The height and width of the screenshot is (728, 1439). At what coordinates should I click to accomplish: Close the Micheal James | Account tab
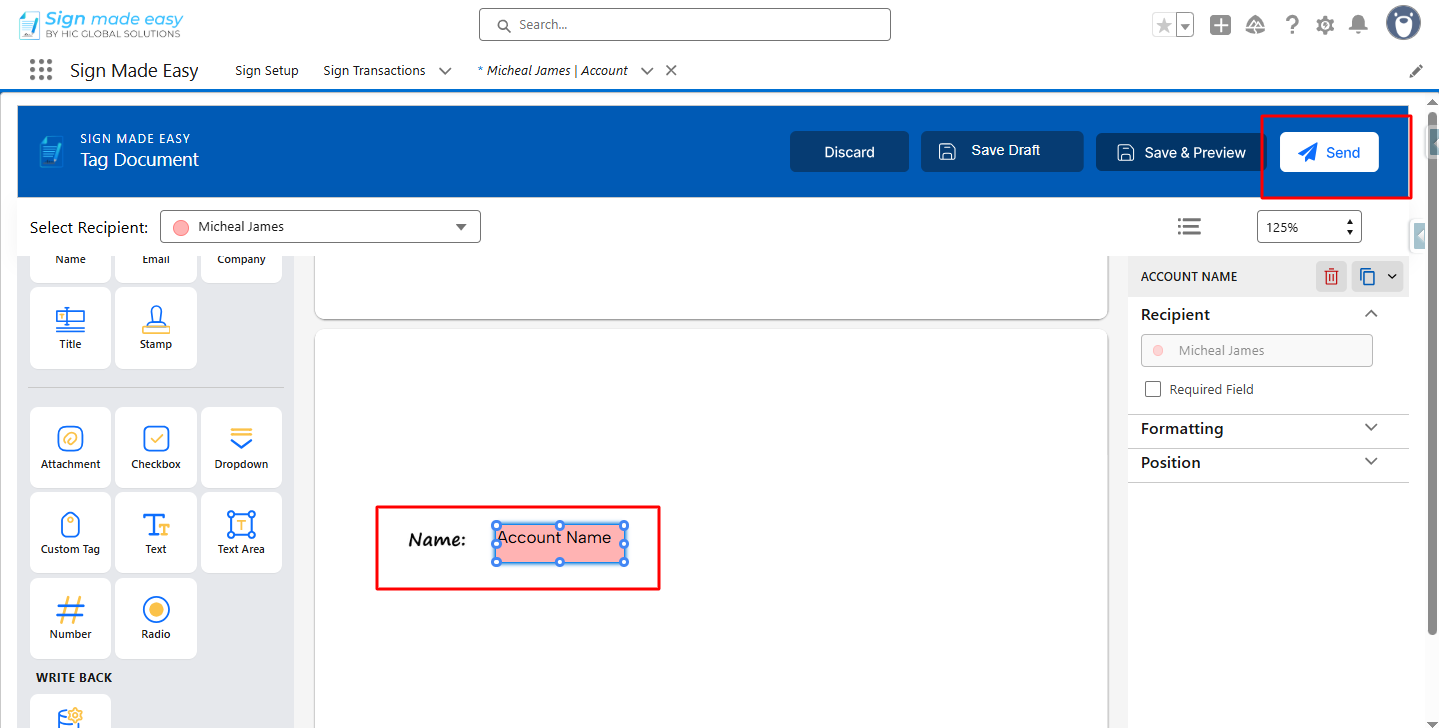click(x=671, y=70)
